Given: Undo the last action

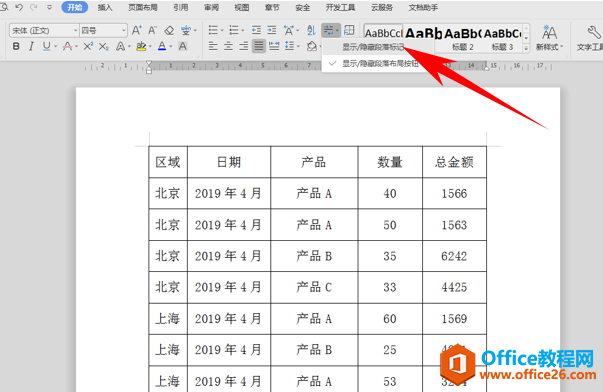Looking at the screenshot, I should click(19, 7).
